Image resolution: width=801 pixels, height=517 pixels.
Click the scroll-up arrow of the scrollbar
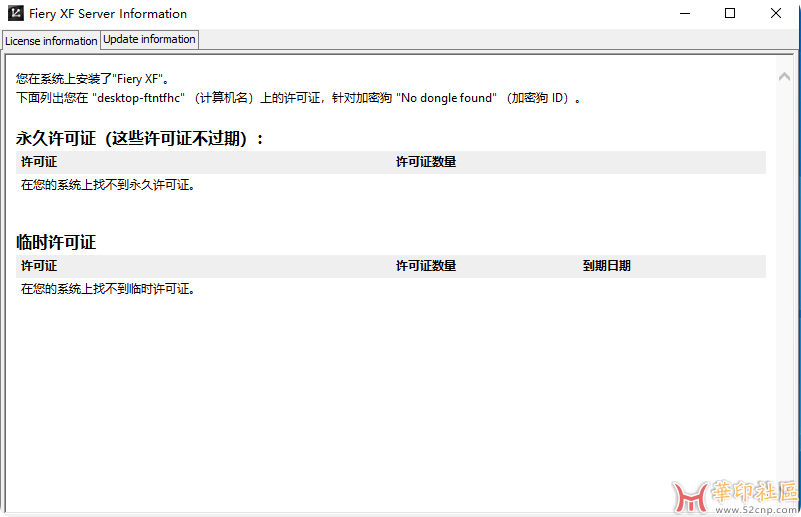[784, 77]
